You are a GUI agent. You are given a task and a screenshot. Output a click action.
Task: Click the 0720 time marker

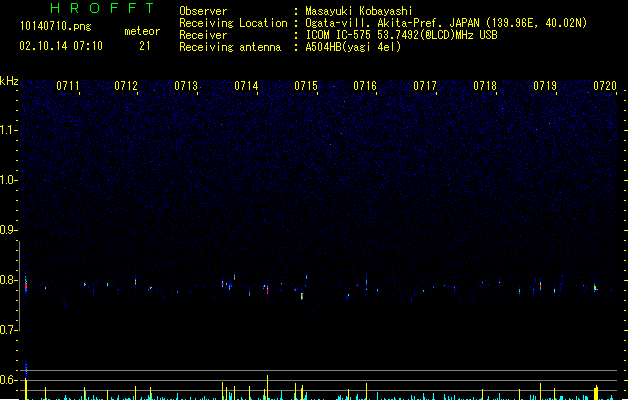[x=605, y=86]
